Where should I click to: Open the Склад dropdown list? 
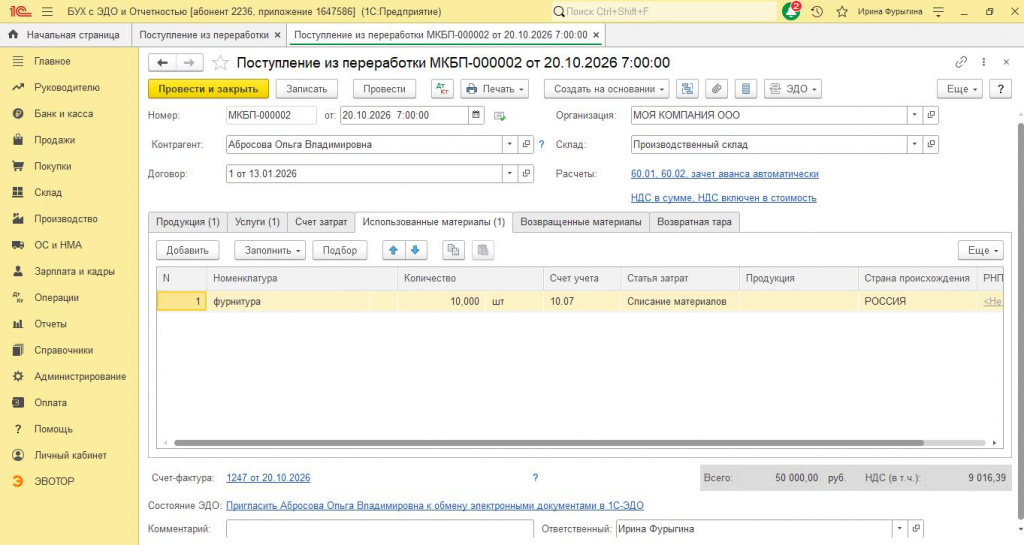click(914, 144)
